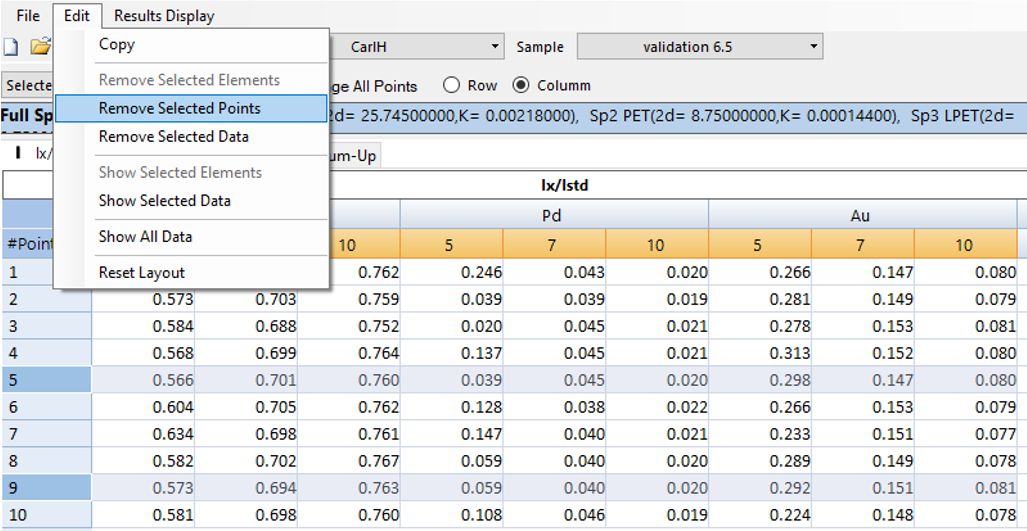Expand the Sample validation 6.5 dropdown
Image resolution: width=1027 pixels, height=531 pixels.
(x=699, y=47)
